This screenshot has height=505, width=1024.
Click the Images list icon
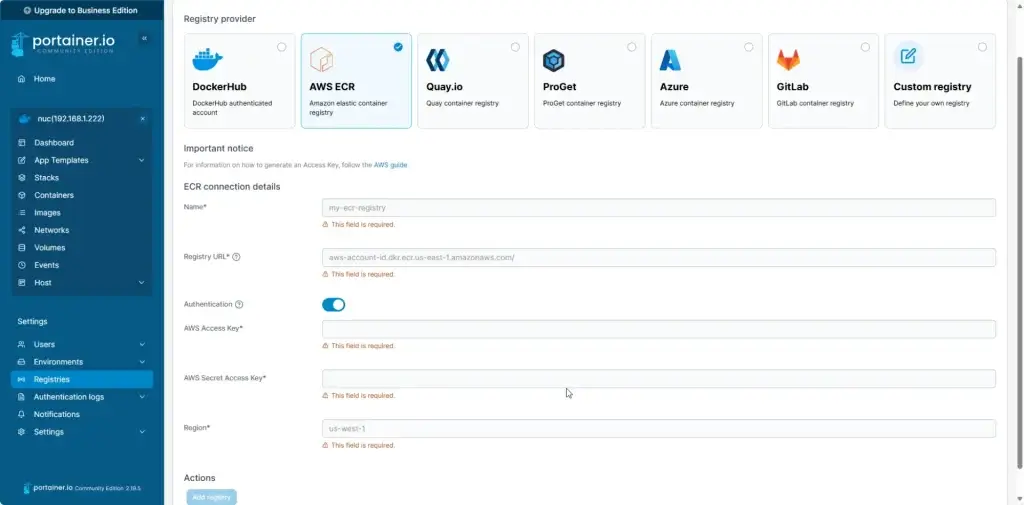(x=22, y=213)
